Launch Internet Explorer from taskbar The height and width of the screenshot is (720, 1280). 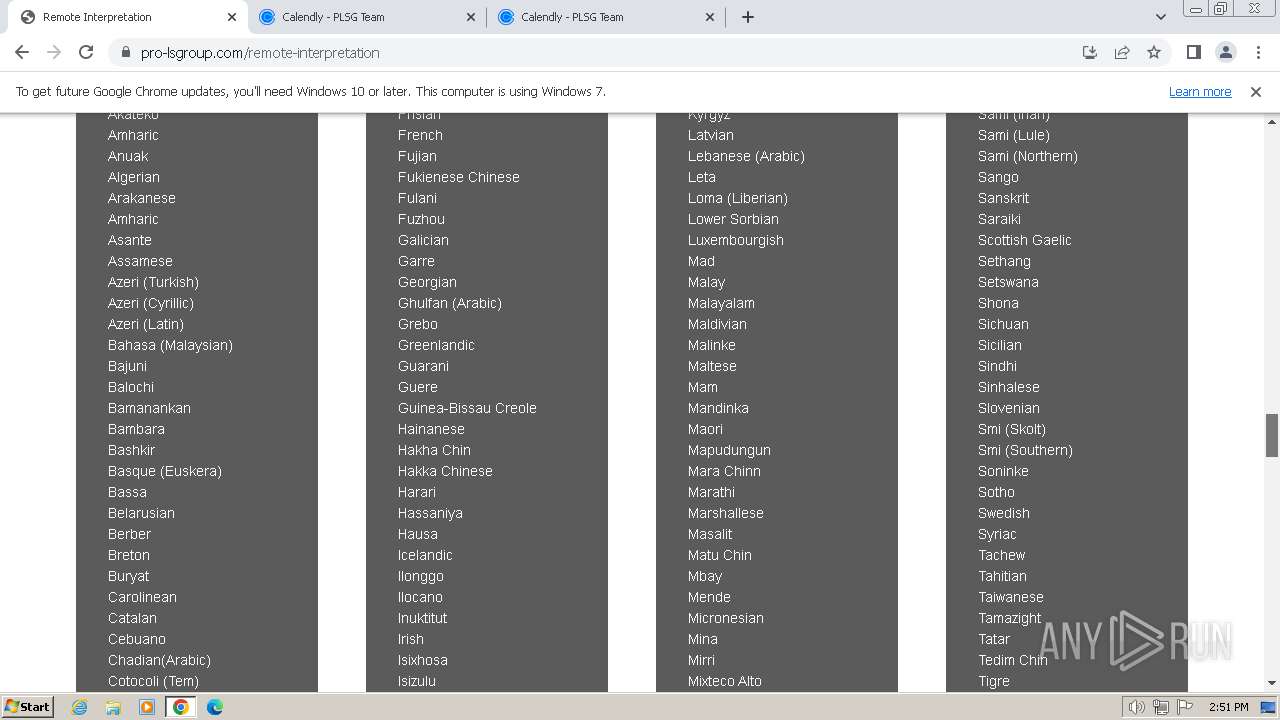coord(80,707)
